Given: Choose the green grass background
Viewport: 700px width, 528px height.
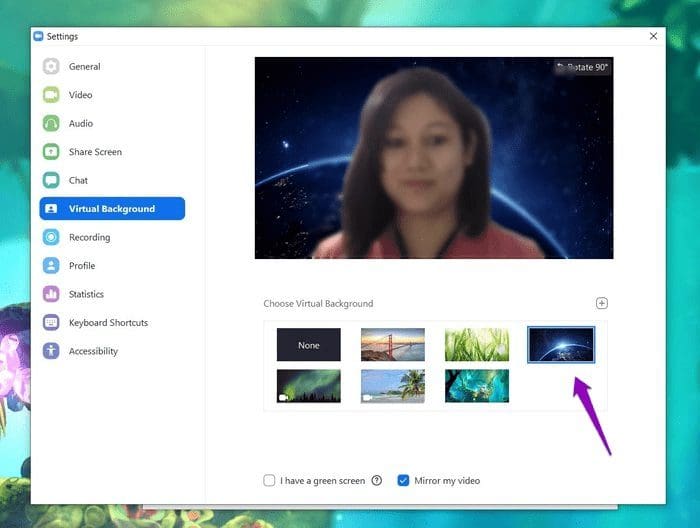Looking at the screenshot, I should 477,345.
